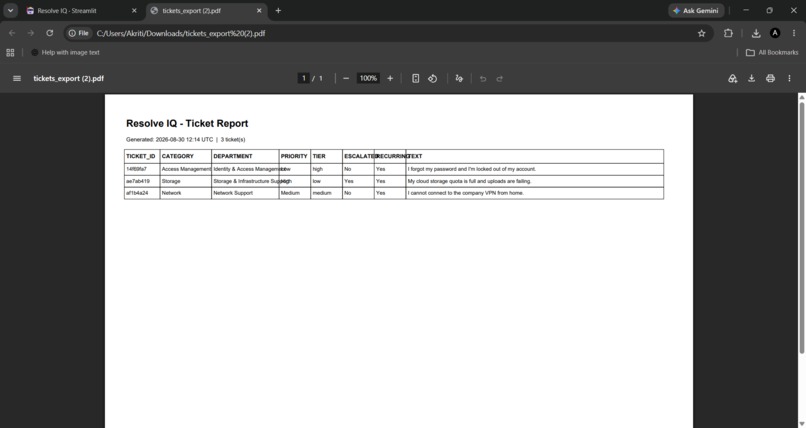This screenshot has height=428, width=806.
Task: Click the cloud storage quota ticket text
Action: (469, 181)
